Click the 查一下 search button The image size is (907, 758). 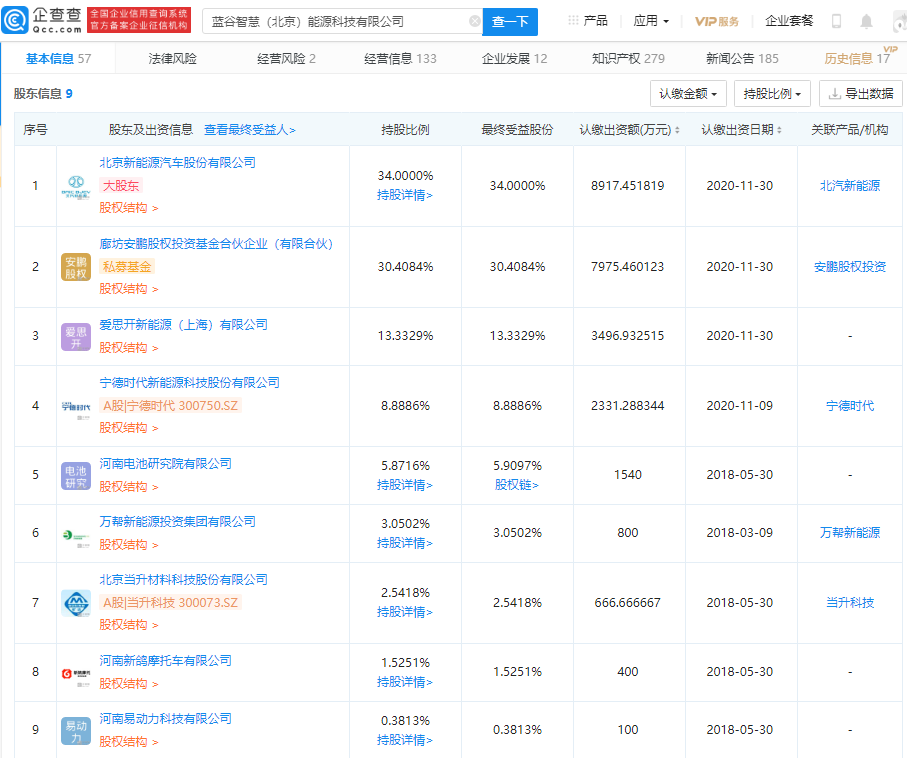coord(511,20)
